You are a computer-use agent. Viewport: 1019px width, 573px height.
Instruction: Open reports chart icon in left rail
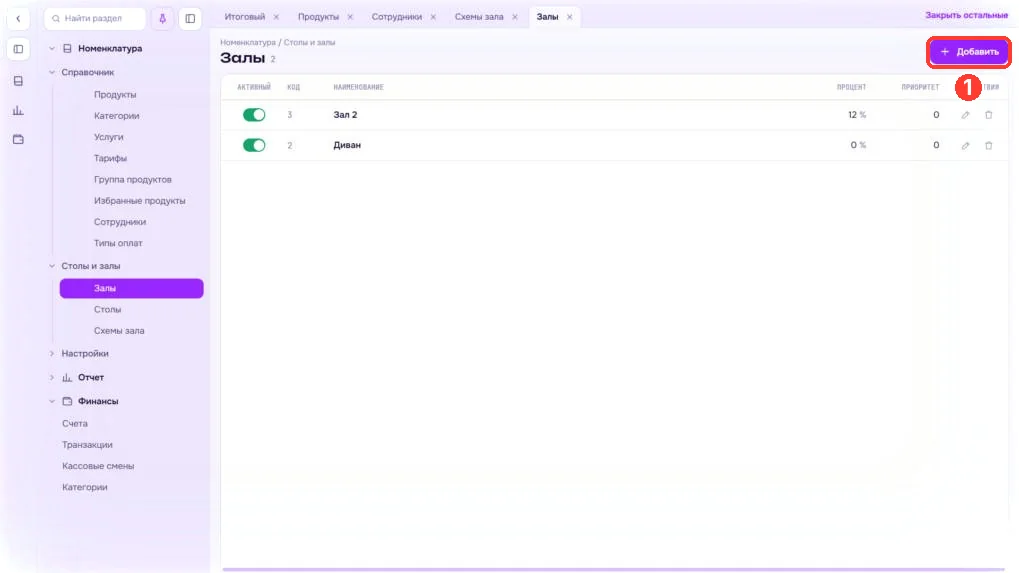[18, 110]
